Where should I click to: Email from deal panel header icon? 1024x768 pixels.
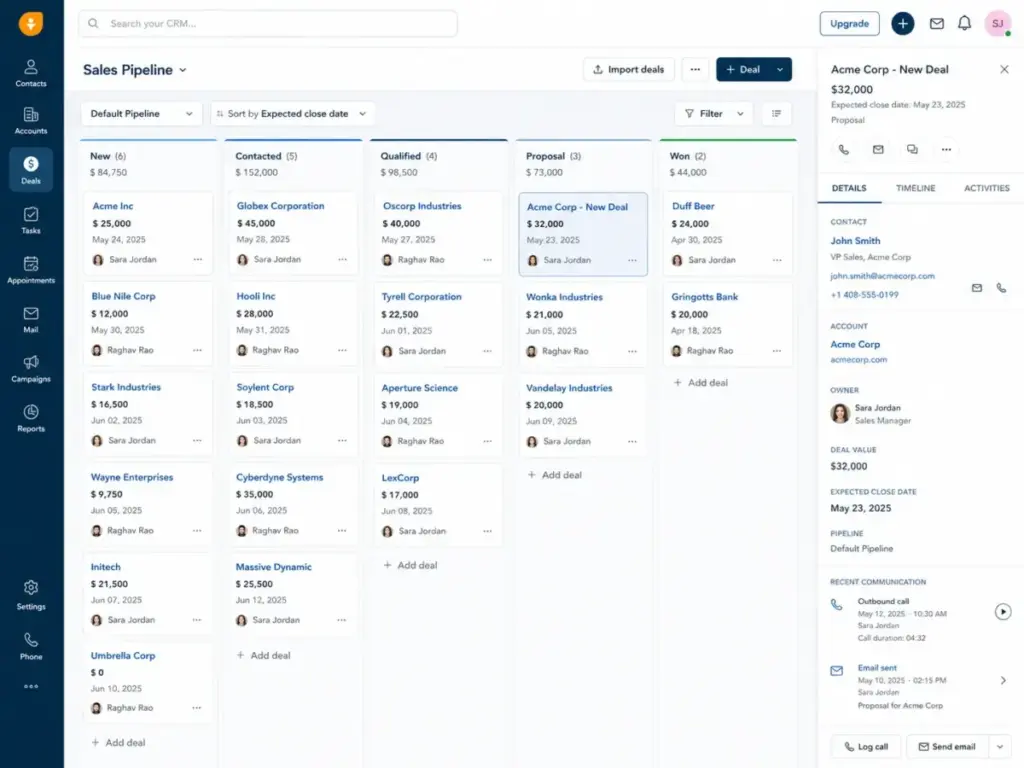pyautogui.click(x=878, y=150)
